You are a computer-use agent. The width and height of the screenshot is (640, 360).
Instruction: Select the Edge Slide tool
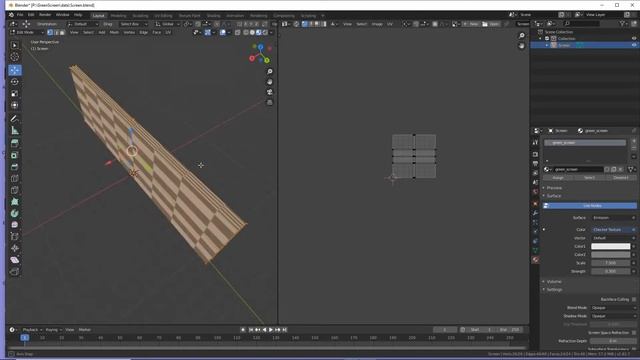15,236
